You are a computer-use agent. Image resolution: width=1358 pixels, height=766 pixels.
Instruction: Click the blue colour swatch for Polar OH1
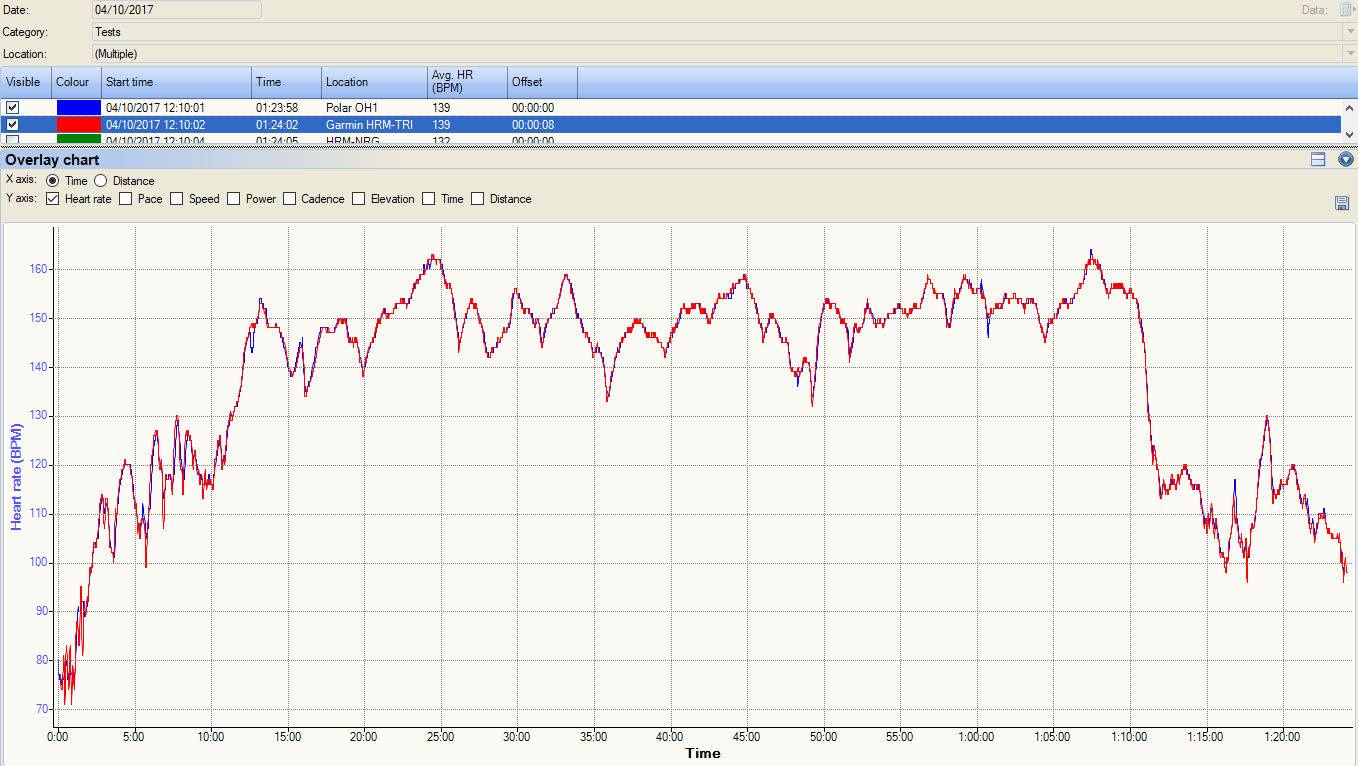[78, 107]
